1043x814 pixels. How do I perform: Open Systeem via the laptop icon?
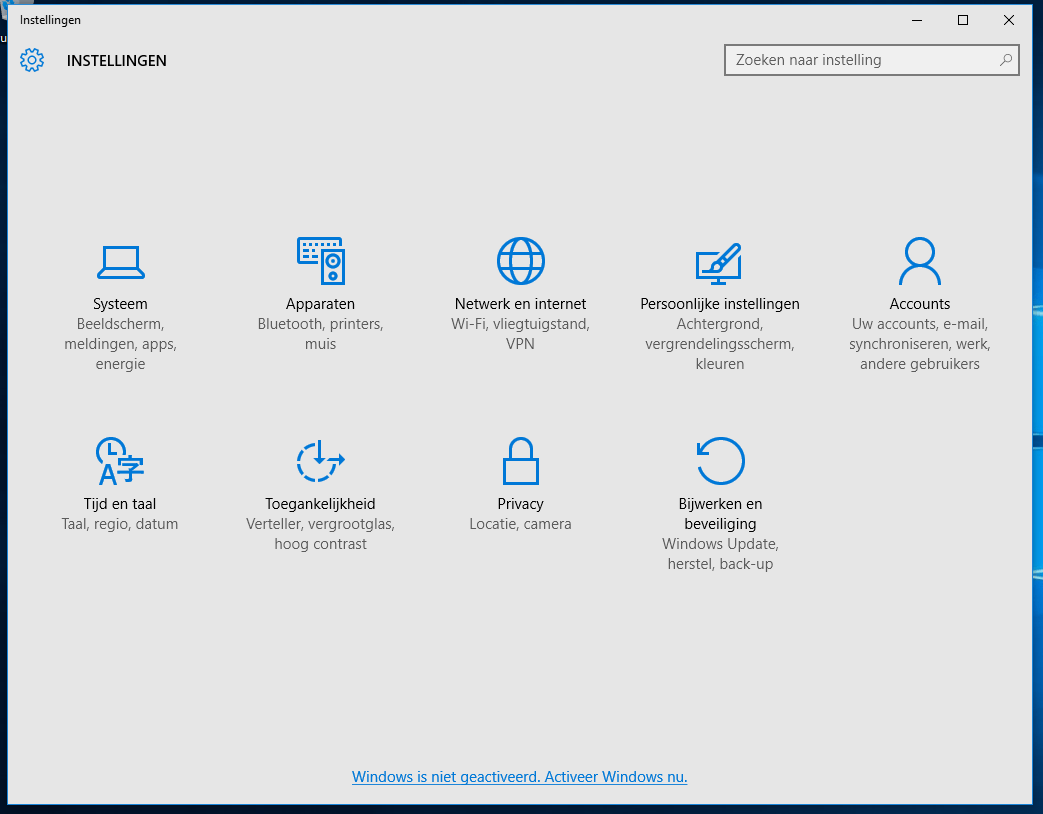(x=120, y=261)
